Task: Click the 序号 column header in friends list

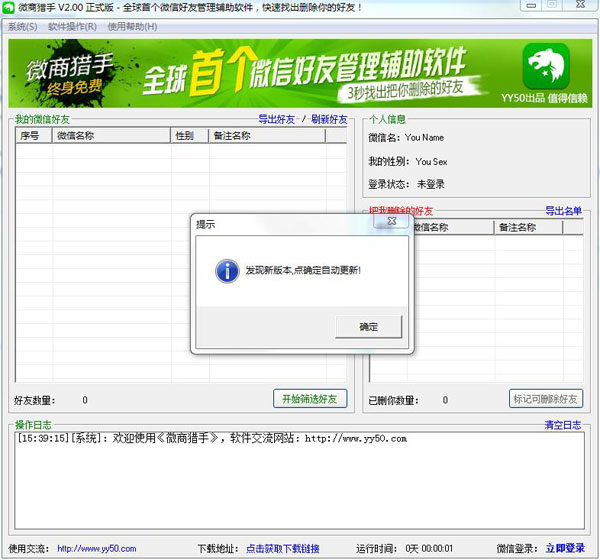Action: click(34, 136)
